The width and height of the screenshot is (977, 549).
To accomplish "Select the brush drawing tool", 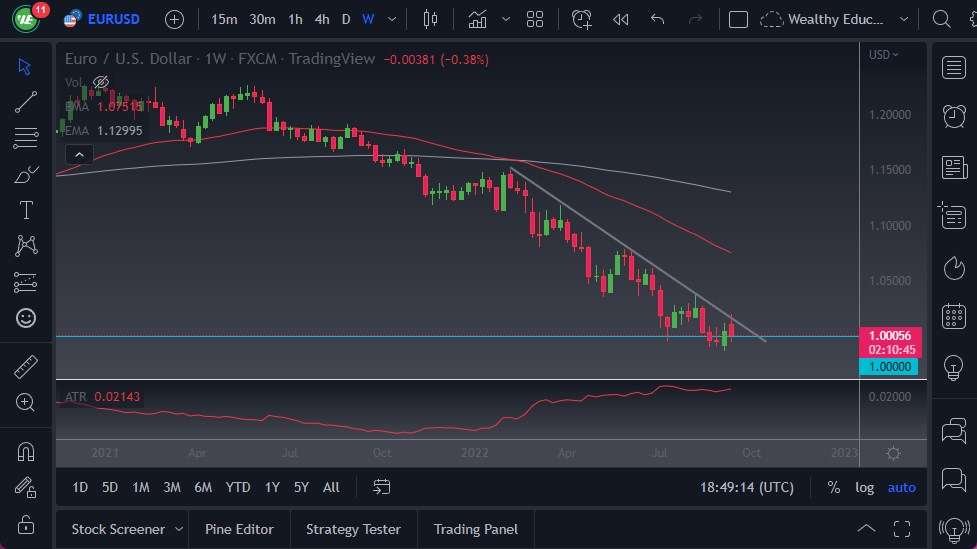I will [x=26, y=174].
